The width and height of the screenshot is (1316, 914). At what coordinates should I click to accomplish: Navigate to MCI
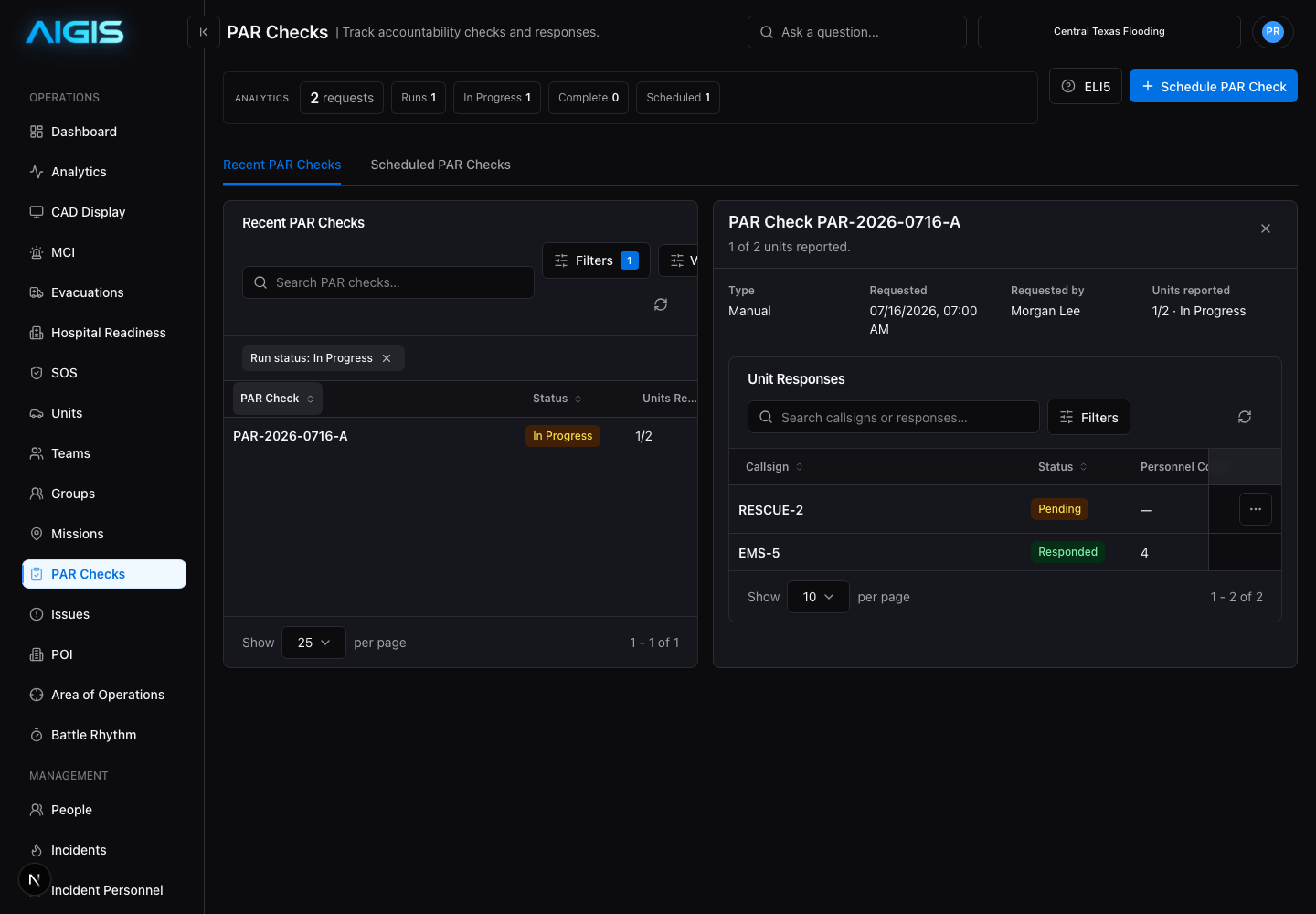[104, 252]
